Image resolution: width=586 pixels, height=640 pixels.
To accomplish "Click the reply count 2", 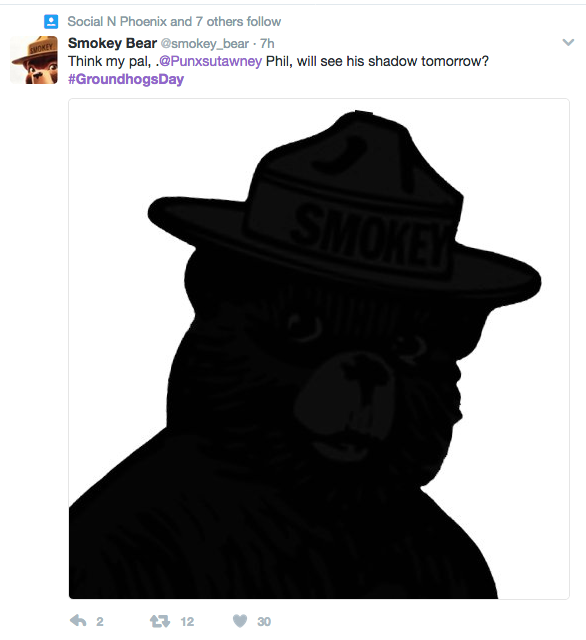I will coord(100,622).
